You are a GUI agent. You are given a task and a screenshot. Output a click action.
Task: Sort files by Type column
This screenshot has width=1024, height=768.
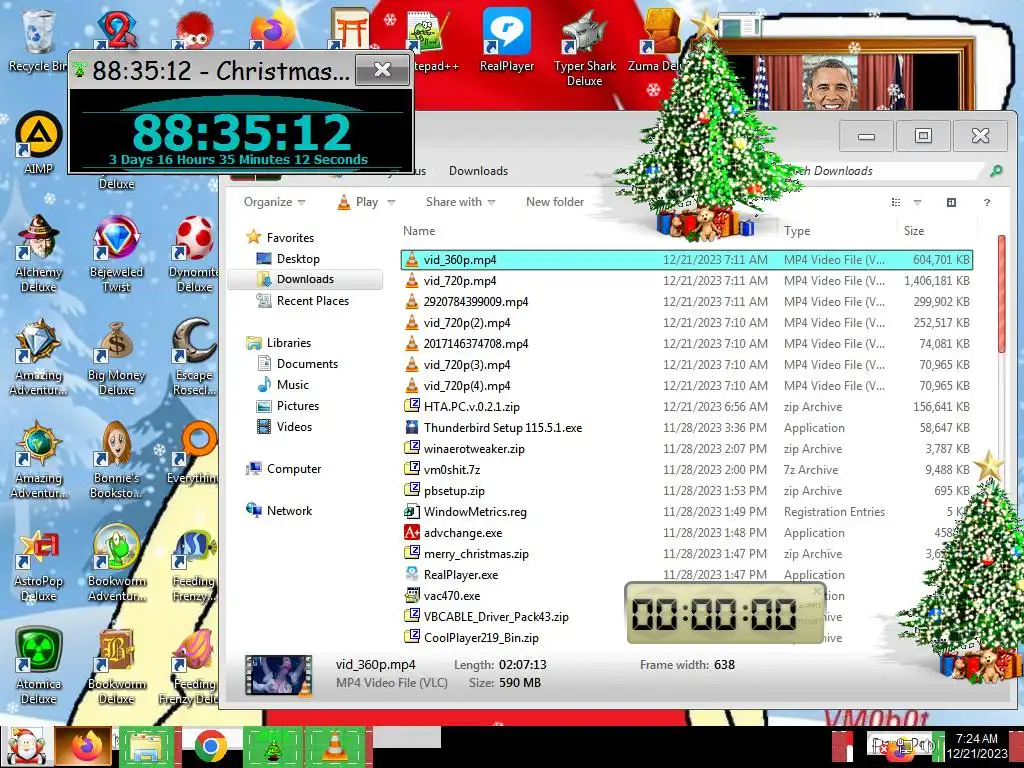pyautogui.click(x=797, y=231)
